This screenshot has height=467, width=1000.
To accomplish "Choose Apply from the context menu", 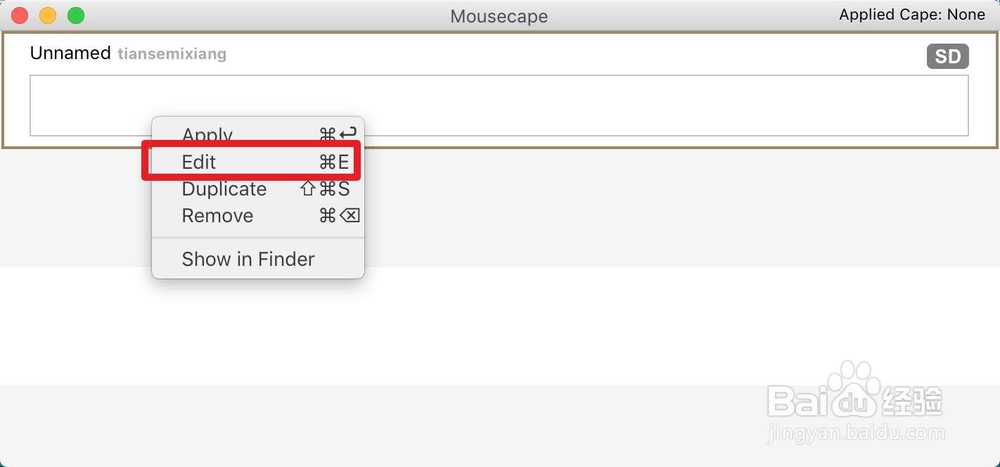I will 258,134.
